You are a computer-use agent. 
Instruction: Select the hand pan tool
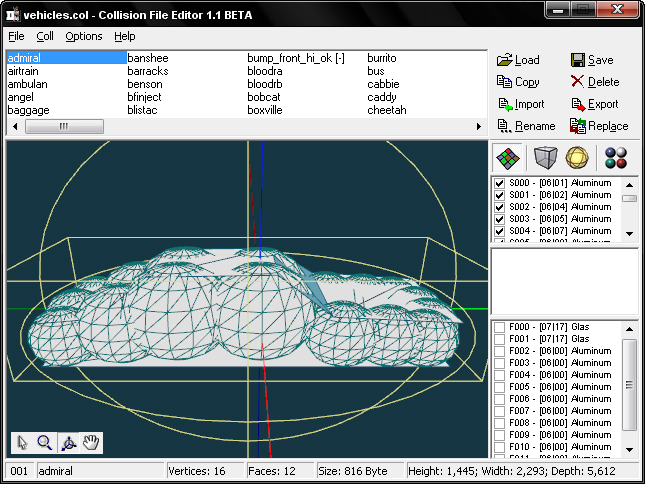point(91,443)
